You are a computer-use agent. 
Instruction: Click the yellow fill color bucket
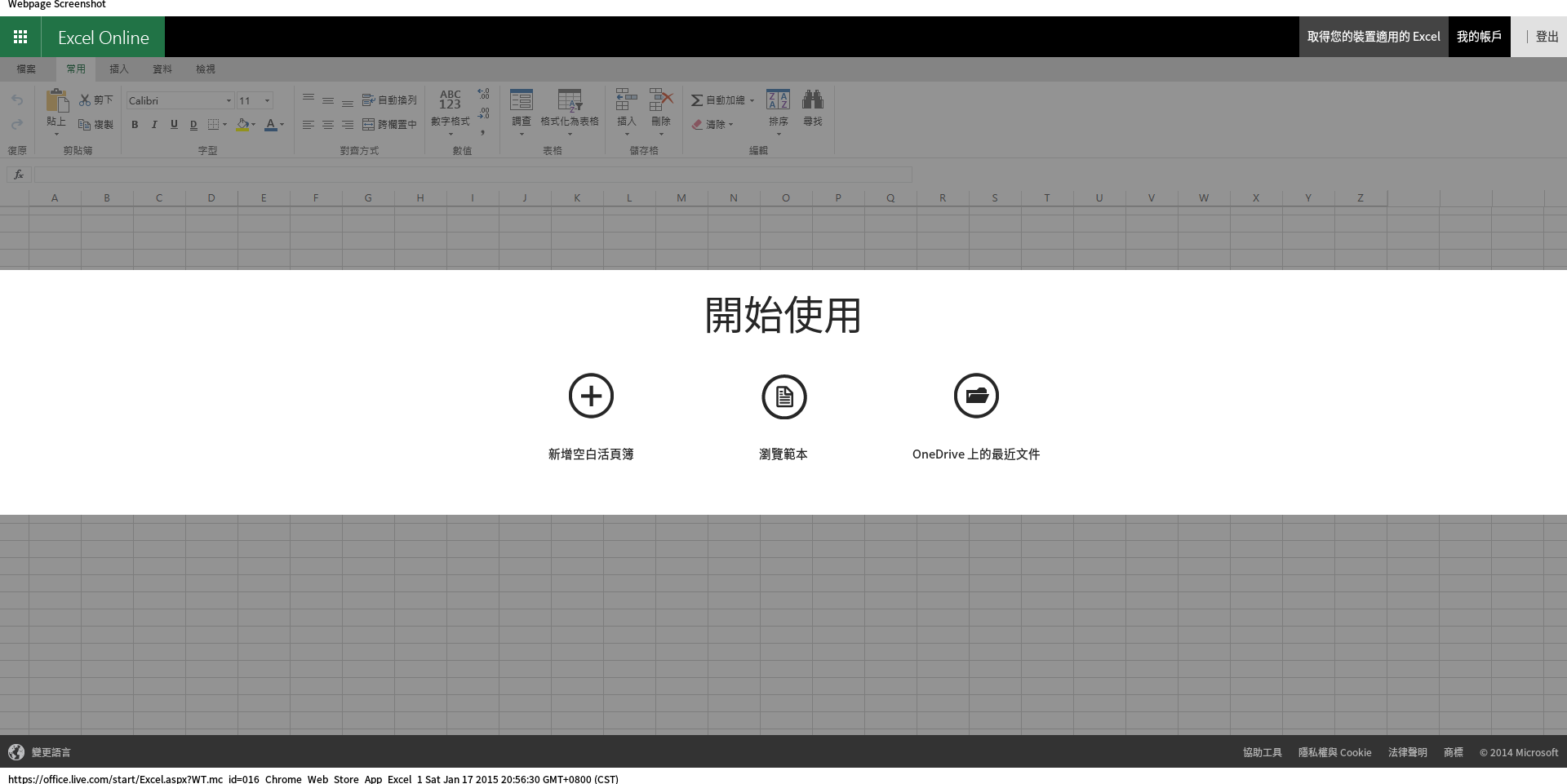pos(242,125)
